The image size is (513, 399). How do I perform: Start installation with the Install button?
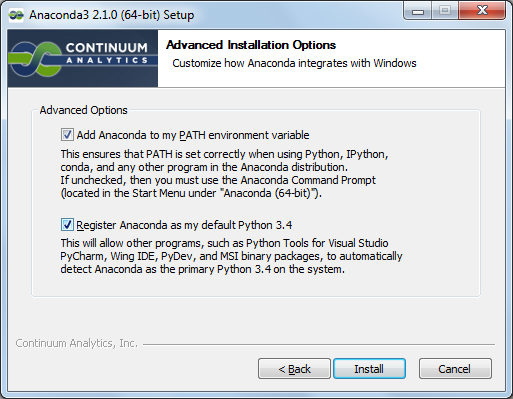coord(369,369)
